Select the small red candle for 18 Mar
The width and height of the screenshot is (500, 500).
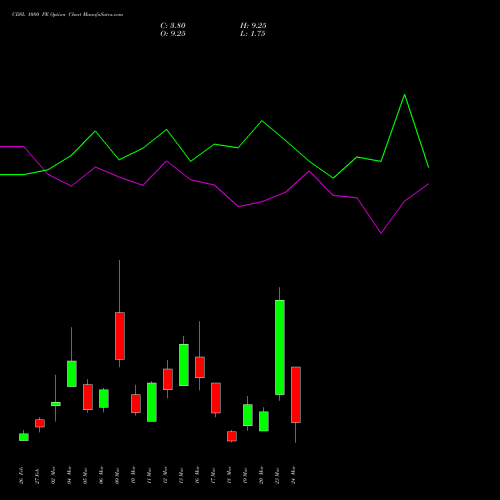pyautogui.click(x=232, y=436)
